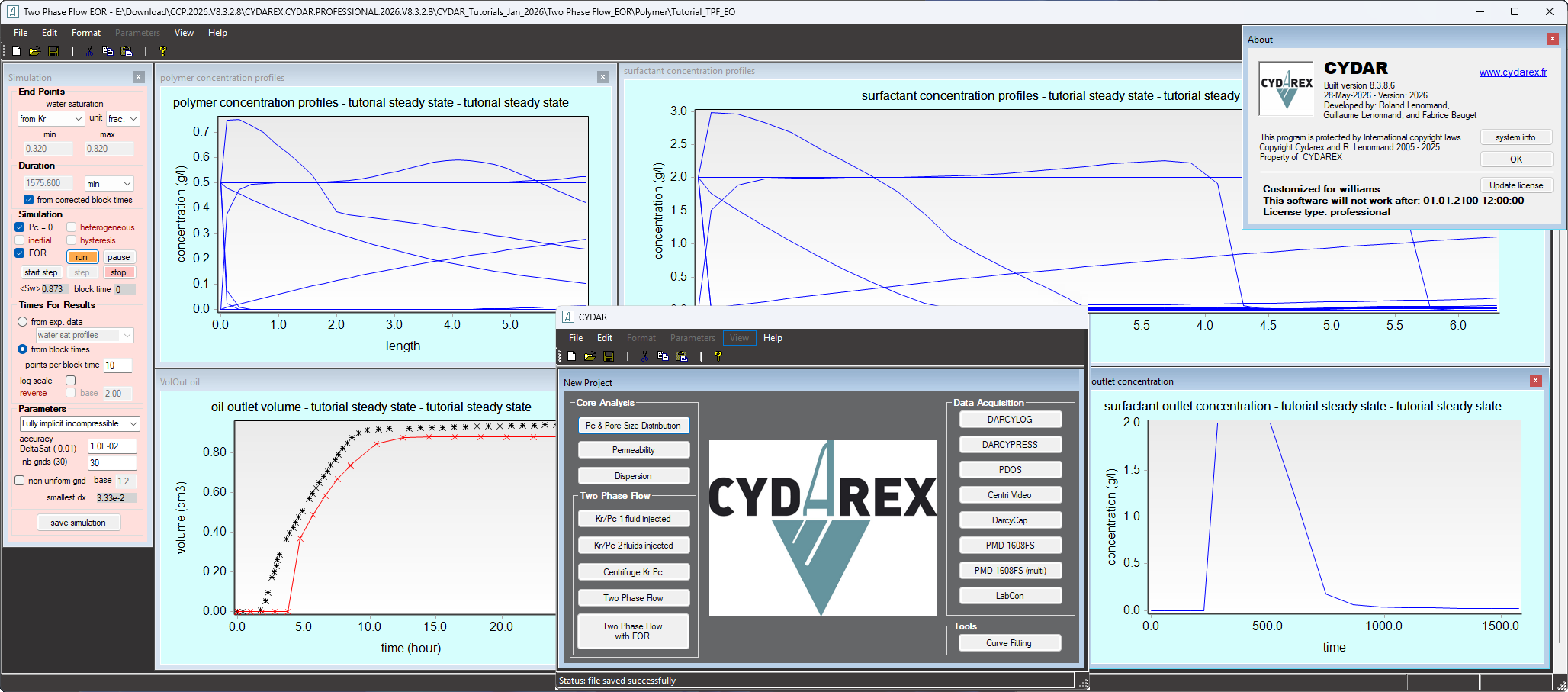Click Copy icon in main toolbar
Screen dimensions: 1568x692
[108, 51]
